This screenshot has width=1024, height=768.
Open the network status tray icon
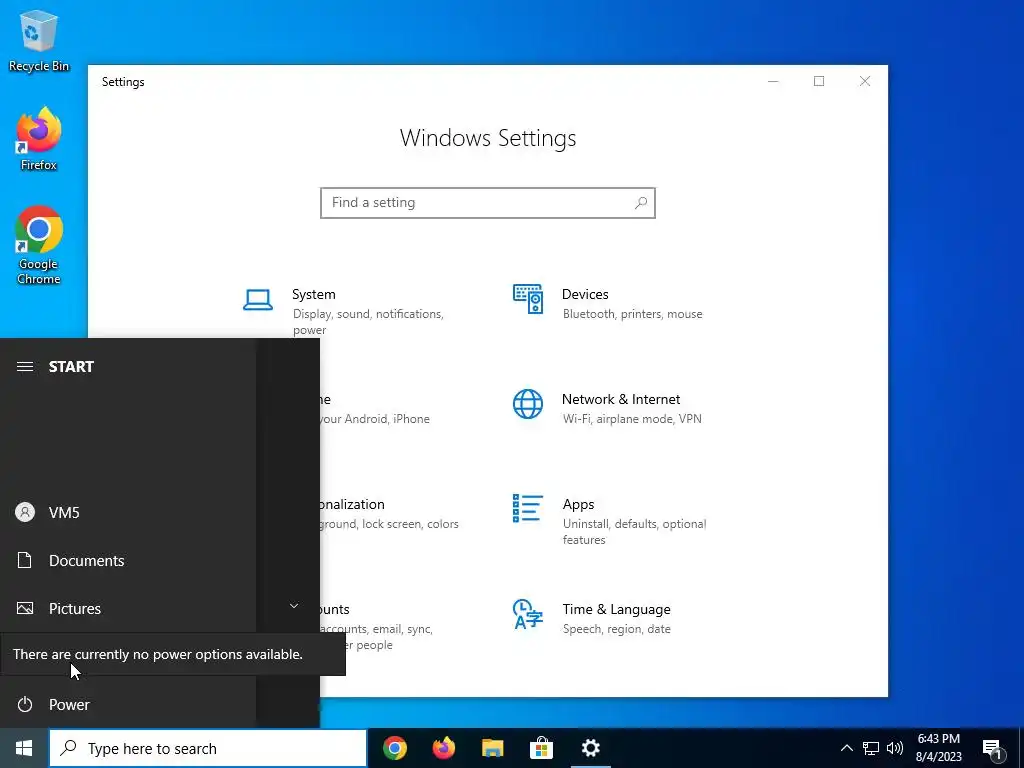(x=871, y=748)
